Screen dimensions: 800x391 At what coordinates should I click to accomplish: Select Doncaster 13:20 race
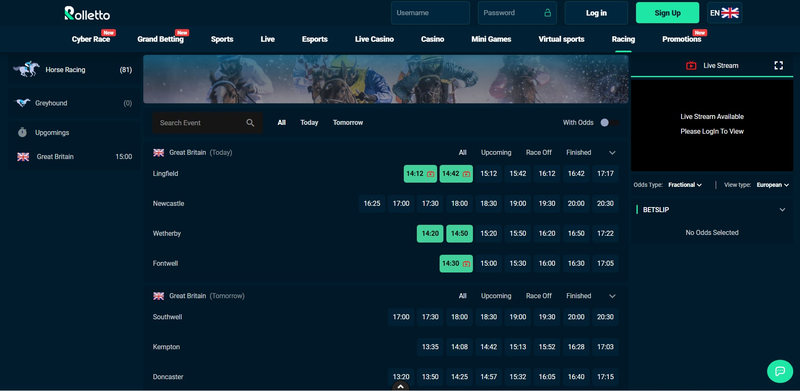click(401, 377)
